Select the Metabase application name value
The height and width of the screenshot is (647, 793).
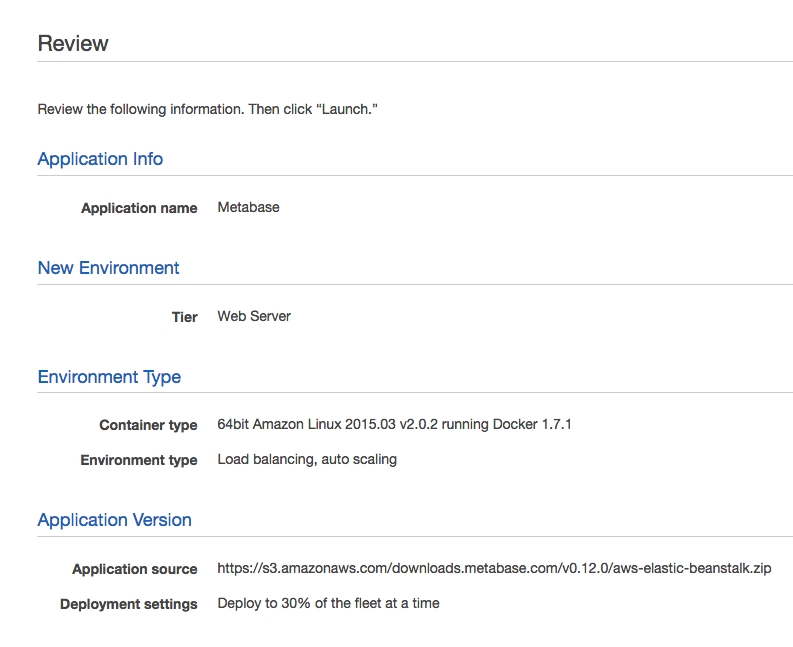[x=248, y=207]
